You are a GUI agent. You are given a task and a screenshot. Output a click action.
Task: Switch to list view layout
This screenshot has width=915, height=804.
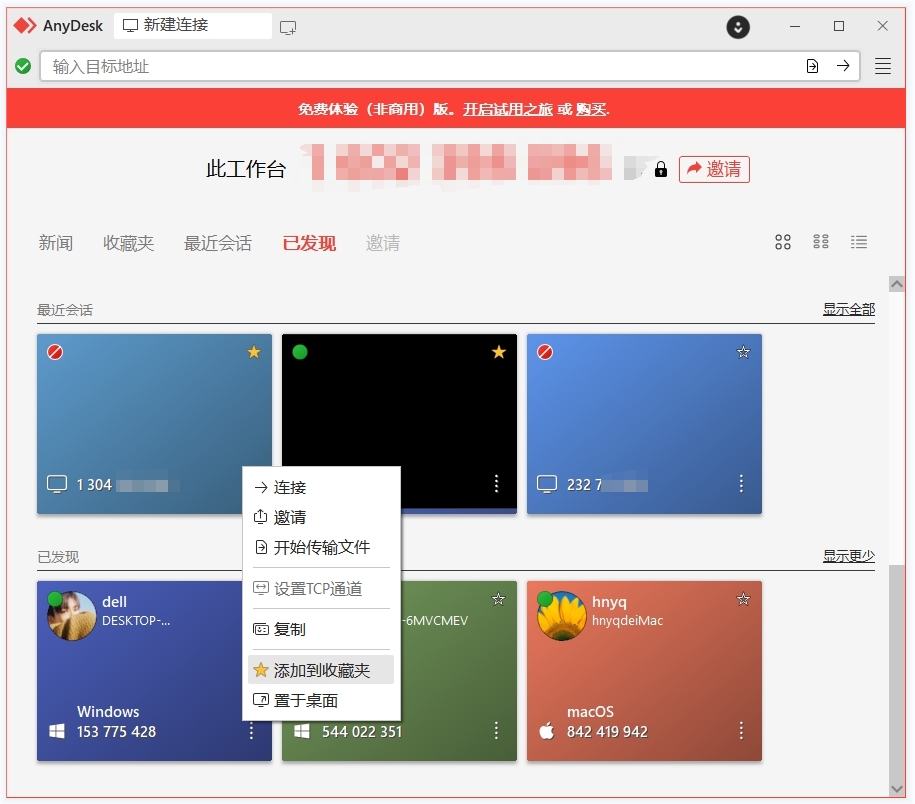pyautogui.click(x=858, y=241)
